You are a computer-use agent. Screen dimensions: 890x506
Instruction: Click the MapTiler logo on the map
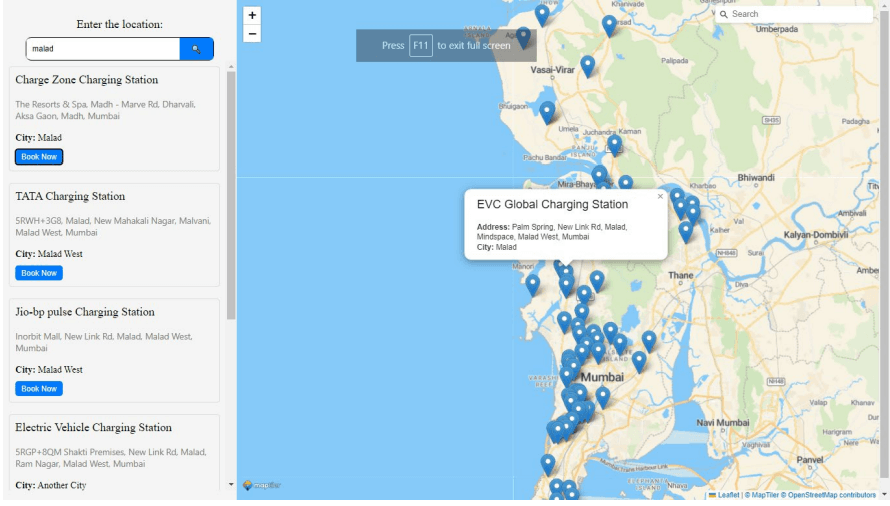tap(262, 486)
